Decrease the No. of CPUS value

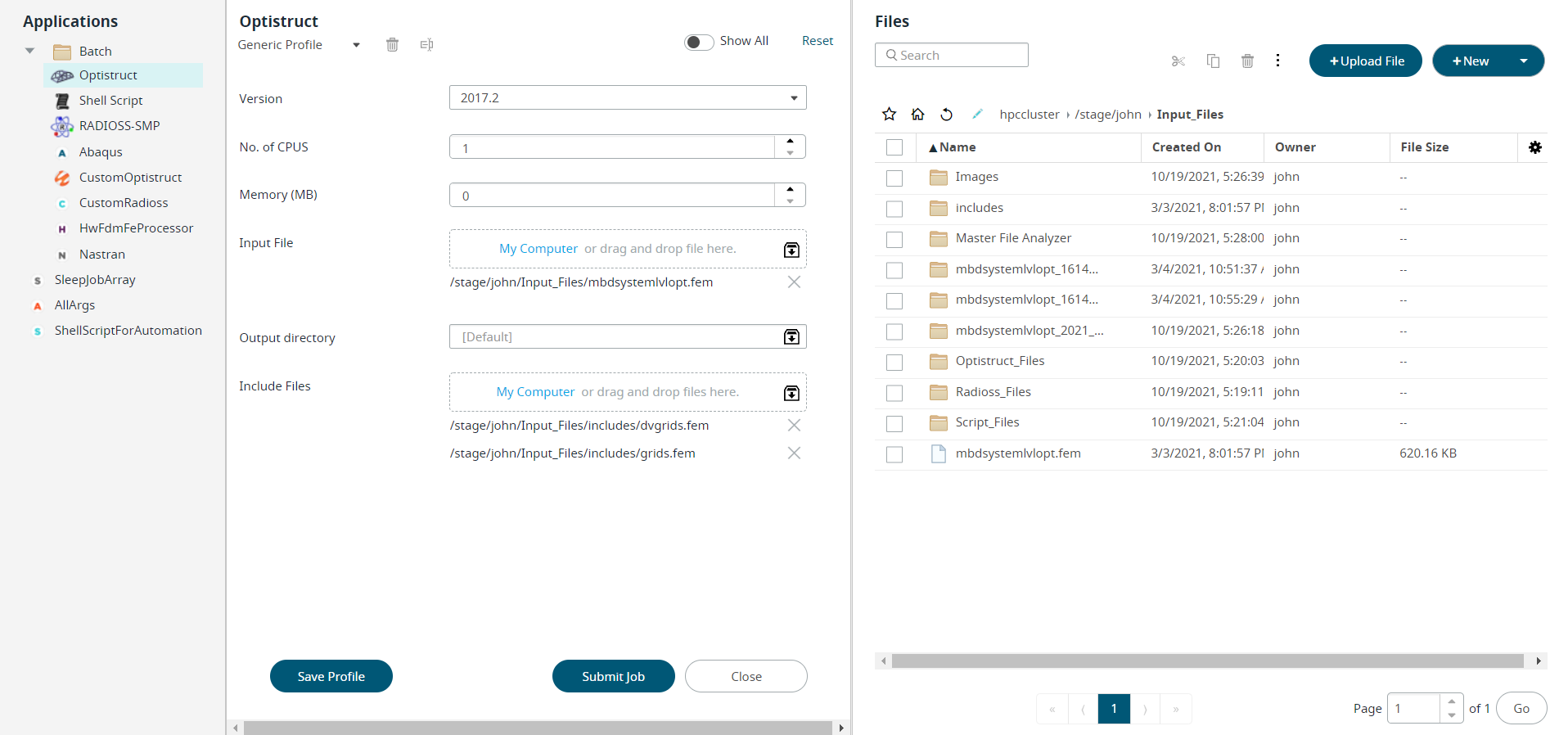[790, 152]
